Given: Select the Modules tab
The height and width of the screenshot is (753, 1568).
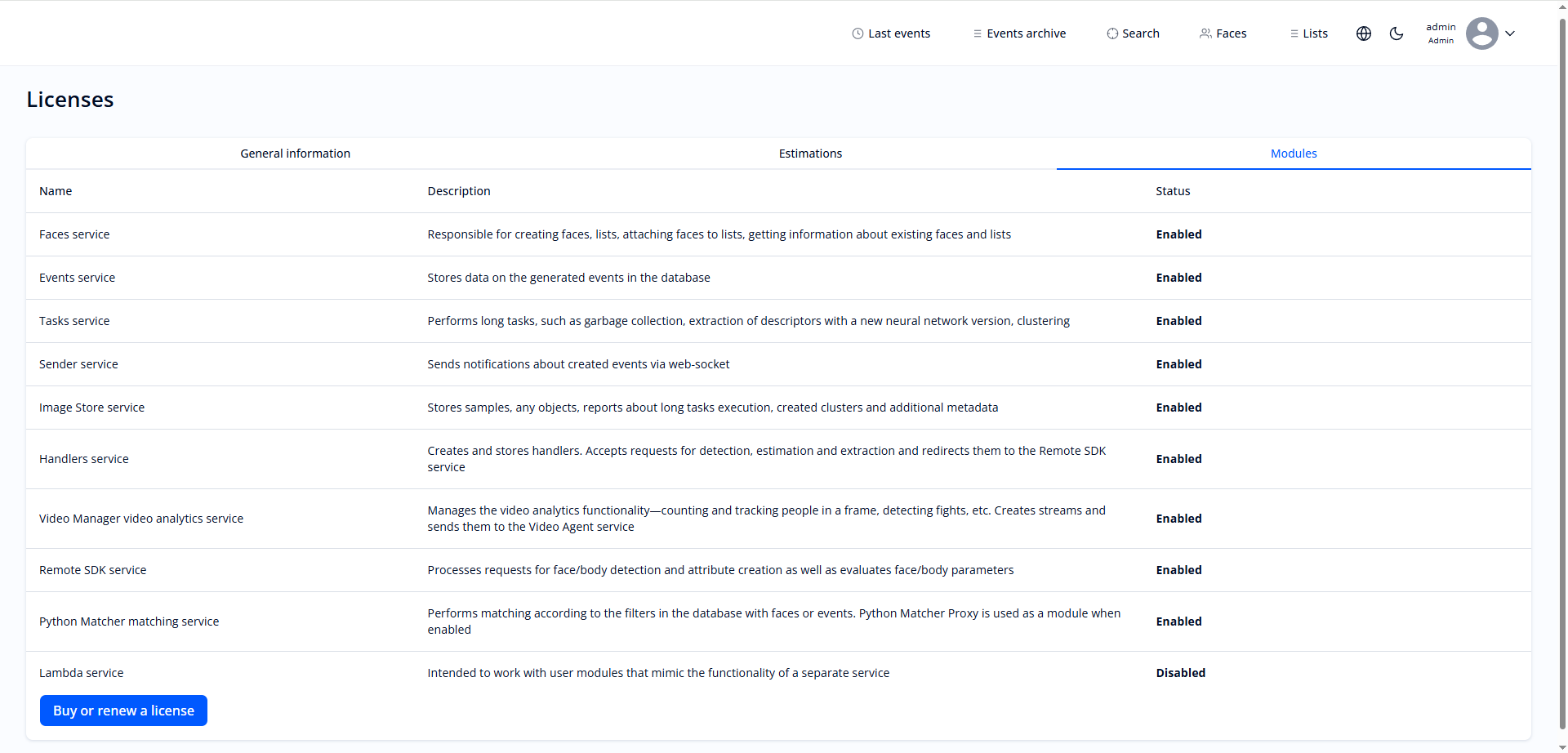Looking at the screenshot, I should (1294, 154).
